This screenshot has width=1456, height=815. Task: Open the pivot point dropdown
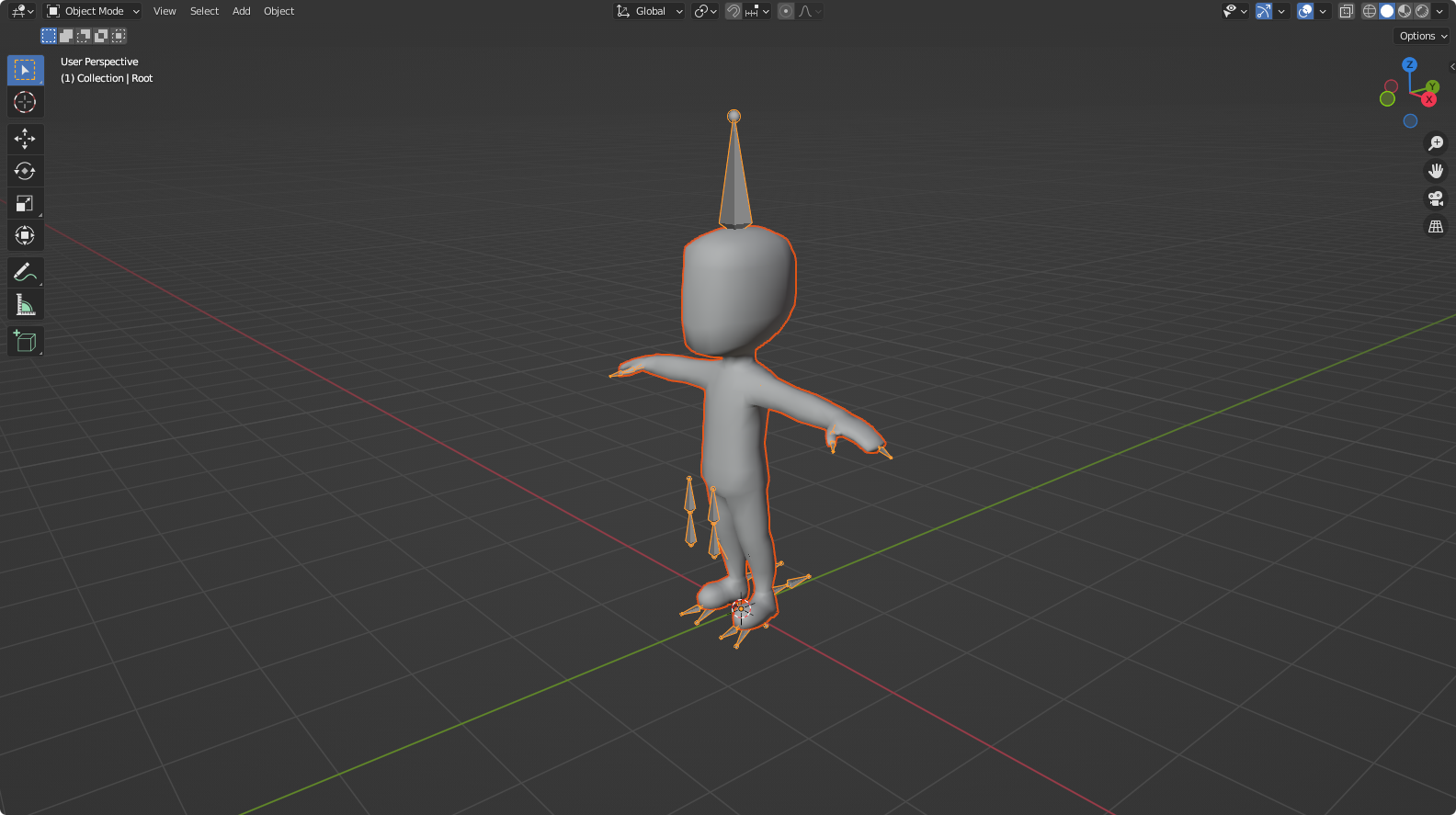pyautogui.click(x=705, y=11)
